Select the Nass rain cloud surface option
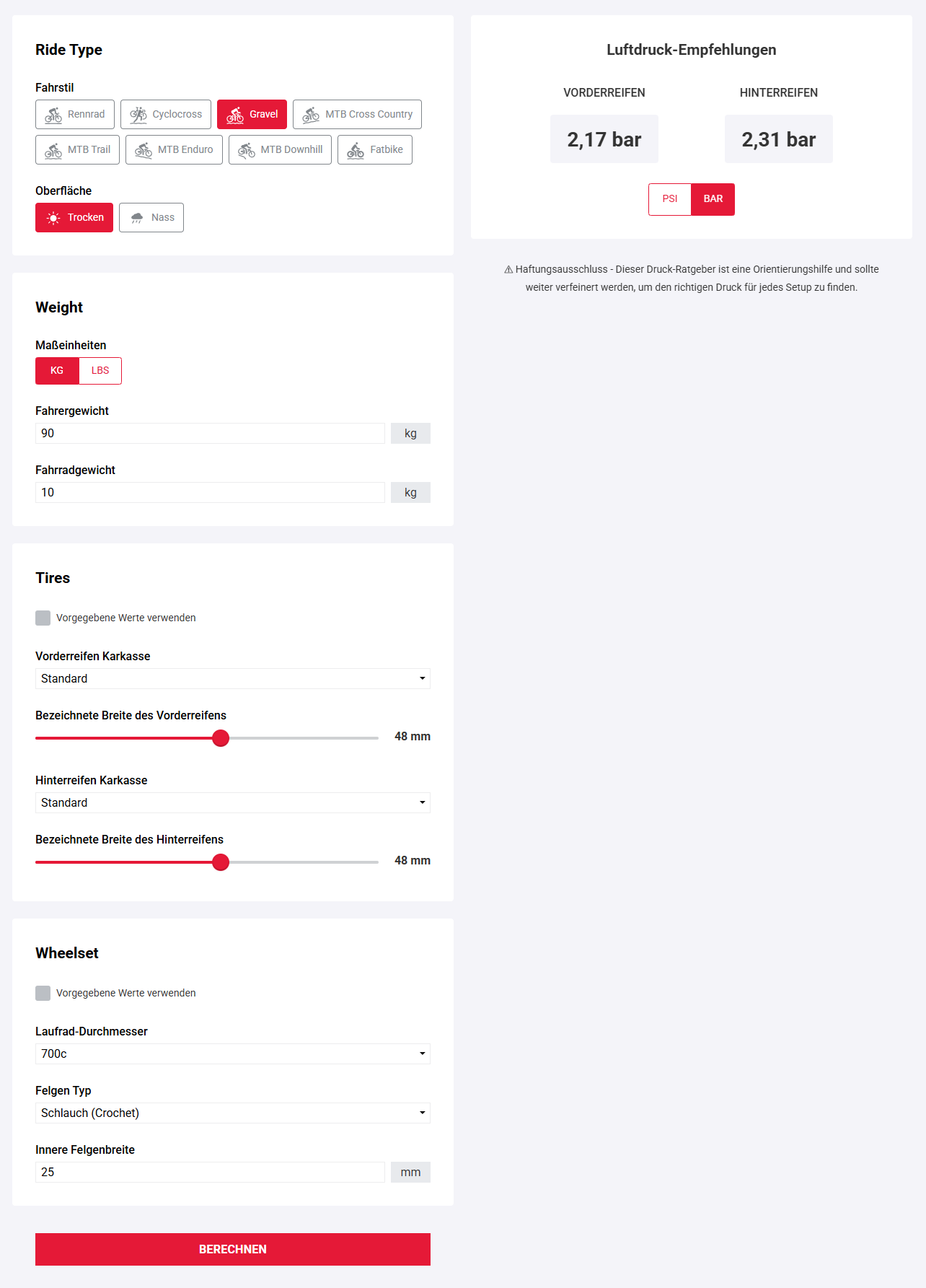Image resolution: width=926 pixels, height=1288 pixels. coord(137,218)
